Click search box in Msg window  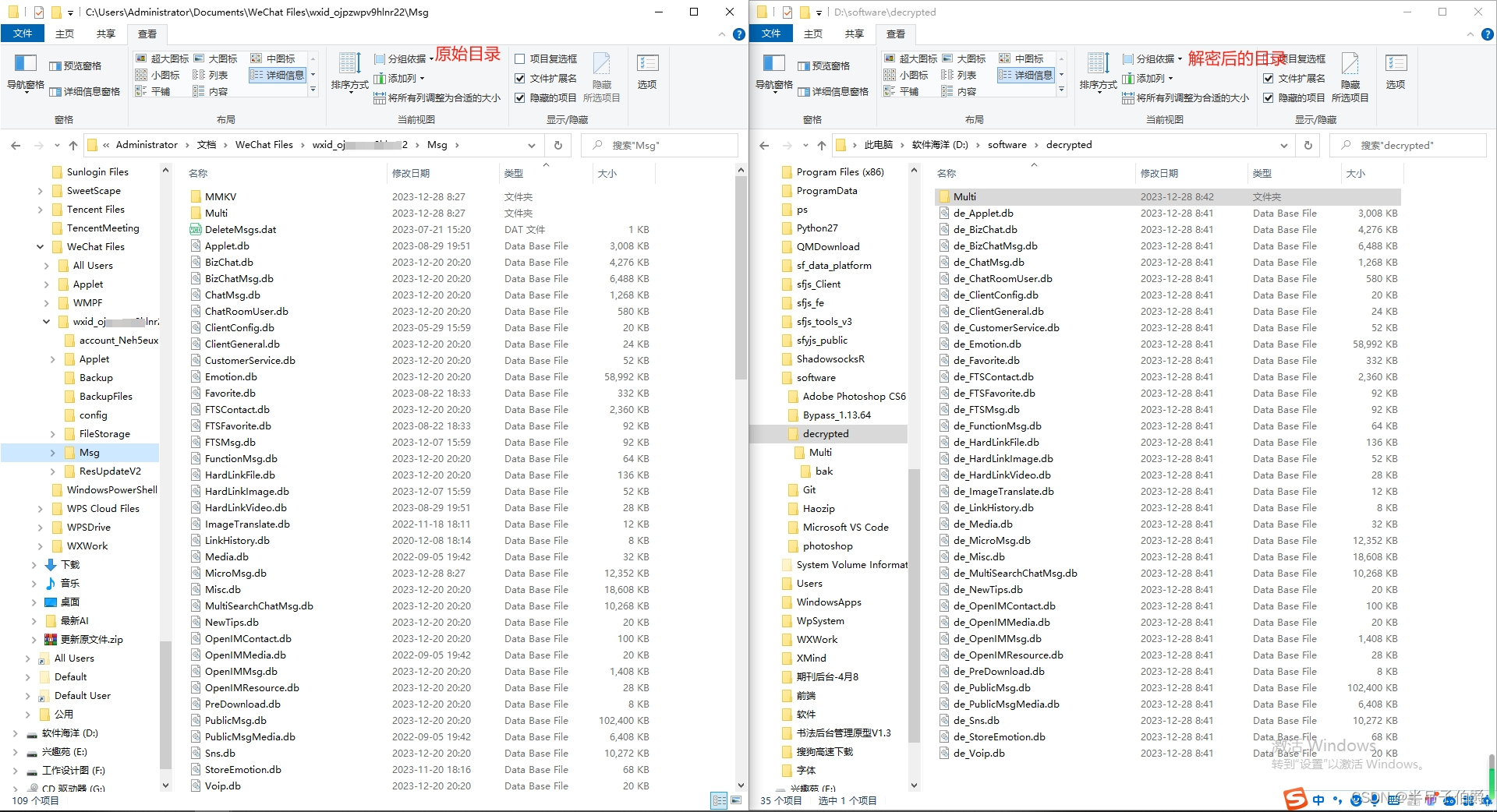(660, 145)
